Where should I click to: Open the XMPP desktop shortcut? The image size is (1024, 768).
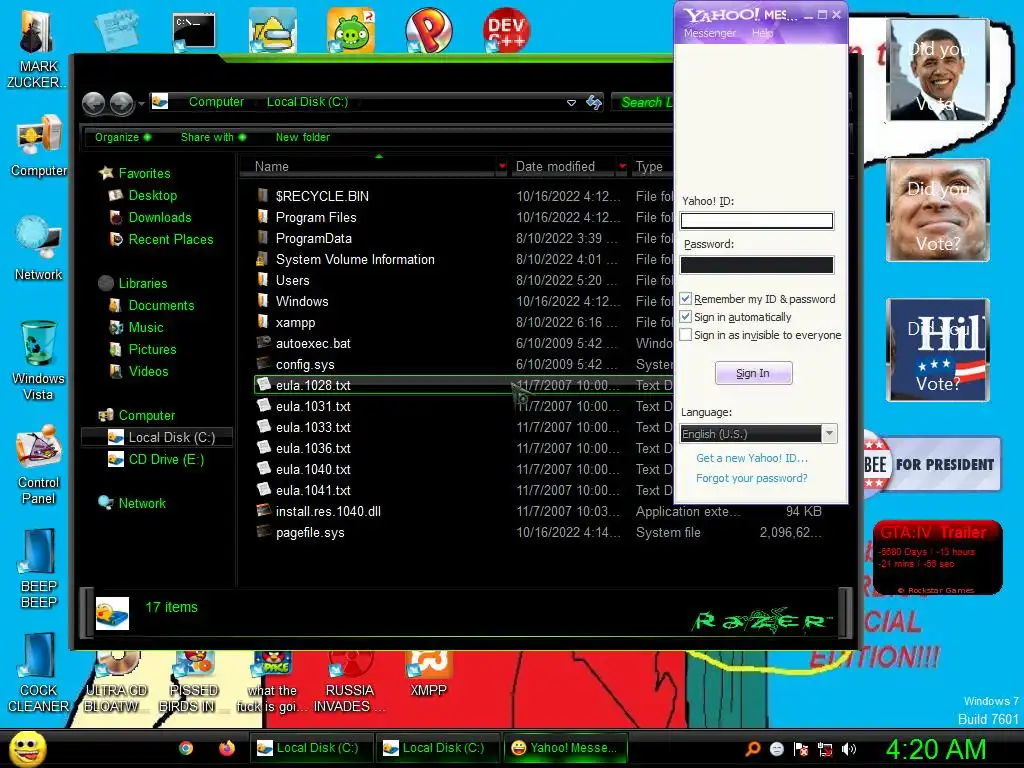428,674
